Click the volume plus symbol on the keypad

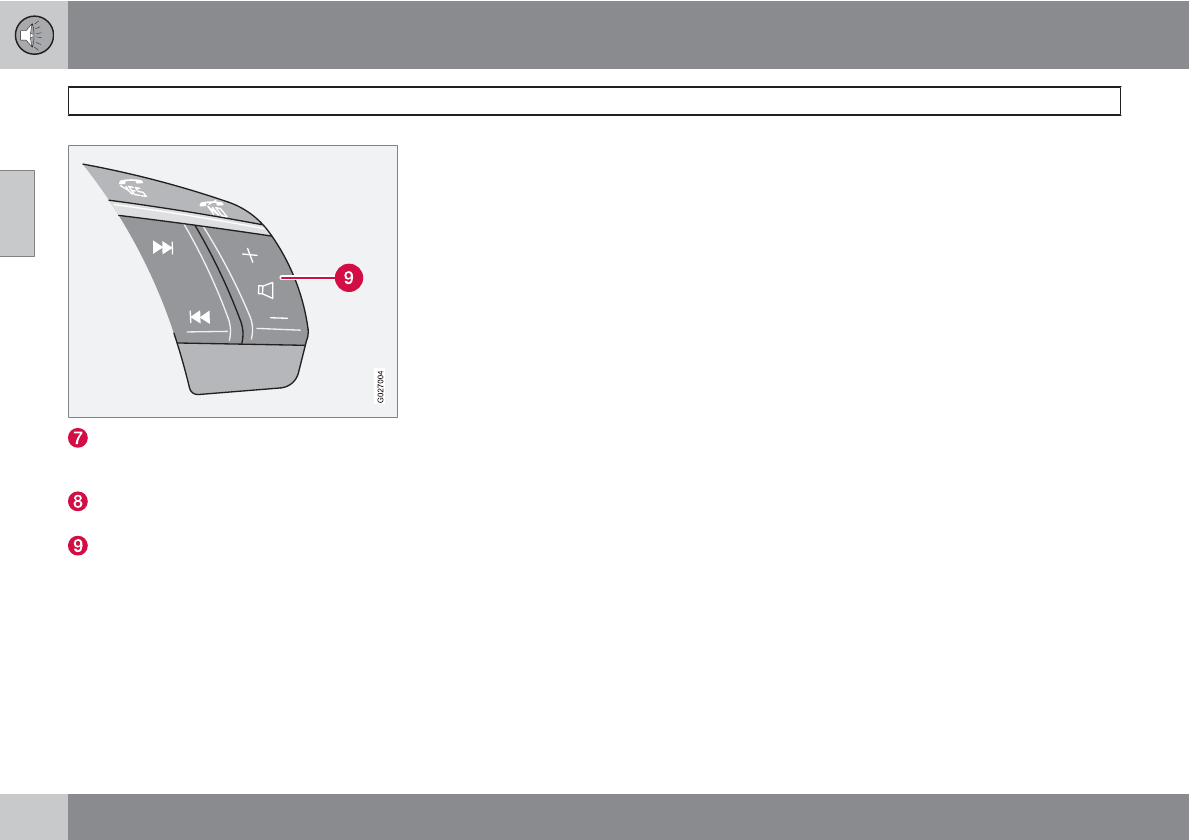point(250,255)
